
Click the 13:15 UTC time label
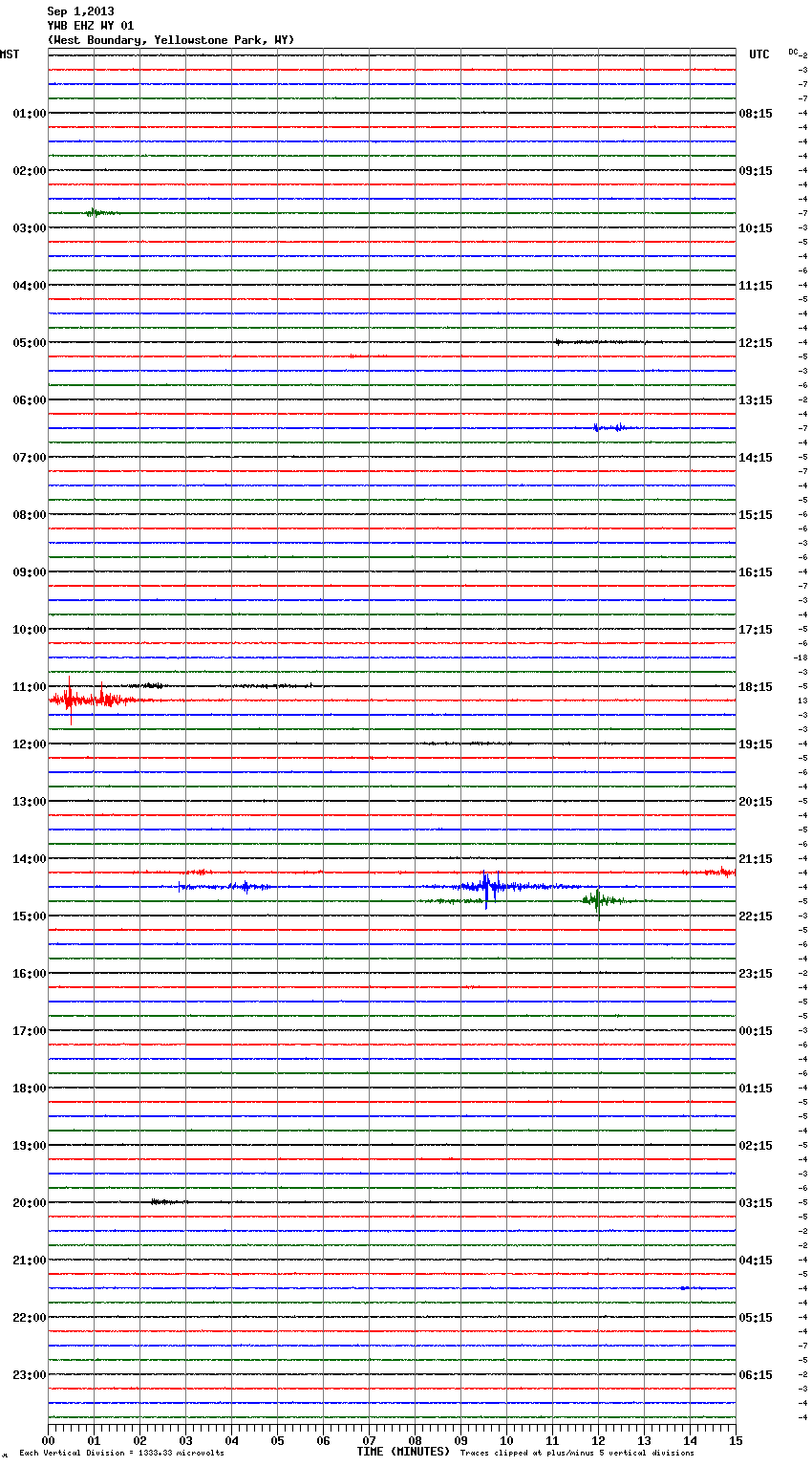click(x=756, y=400)
